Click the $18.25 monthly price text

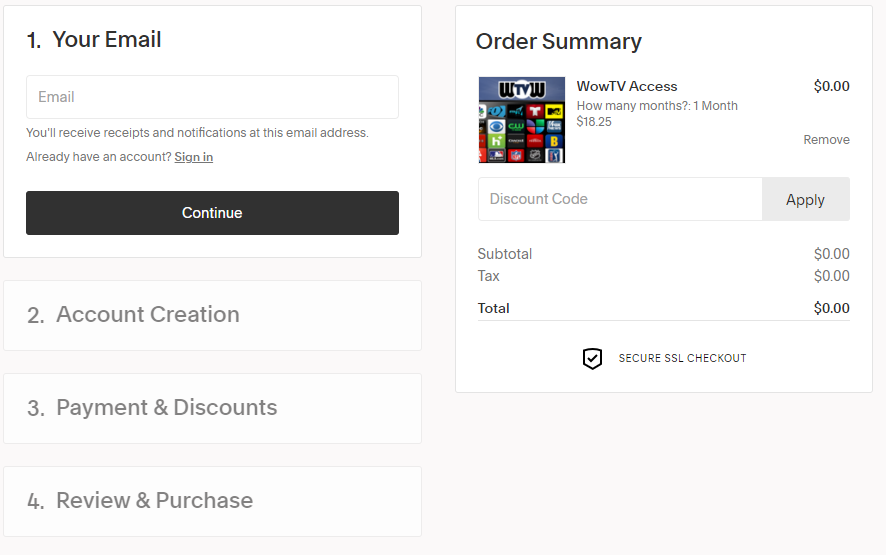click(x=594, y=122)
